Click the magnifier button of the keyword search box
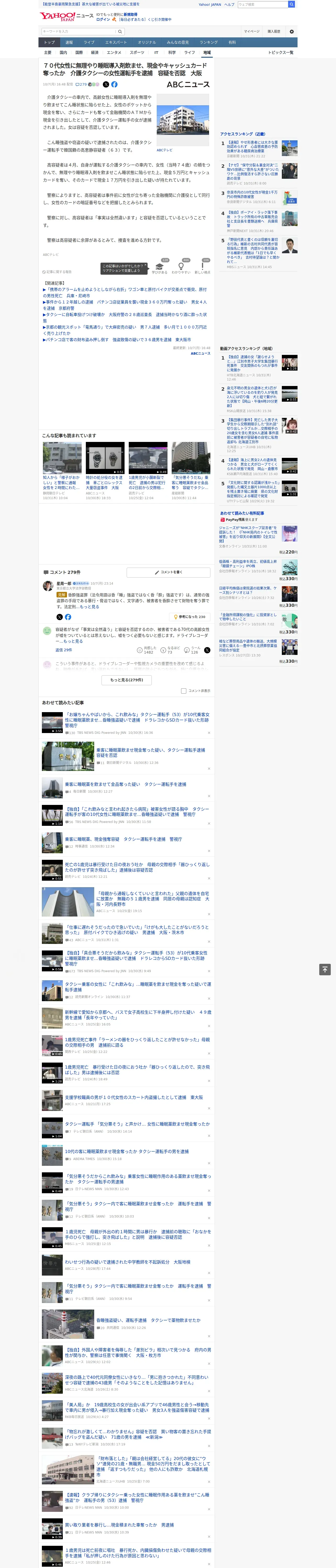 pyautogui.click(x=120, y=31)
